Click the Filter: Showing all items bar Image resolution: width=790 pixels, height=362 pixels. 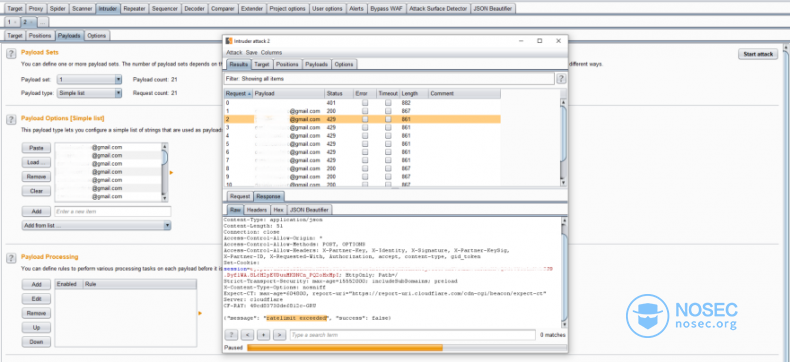coord(389,79)
